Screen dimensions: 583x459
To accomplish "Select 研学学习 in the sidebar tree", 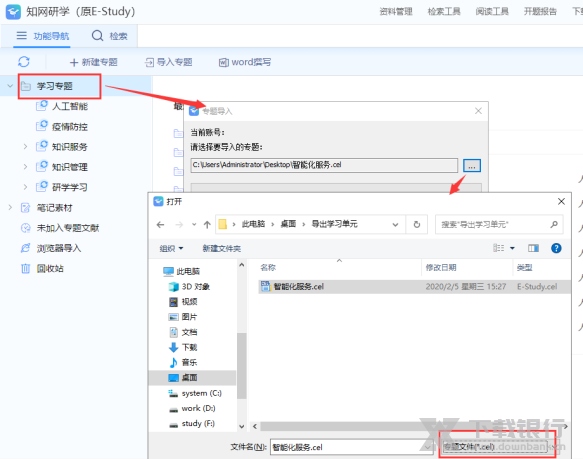I will coord(70,187).
